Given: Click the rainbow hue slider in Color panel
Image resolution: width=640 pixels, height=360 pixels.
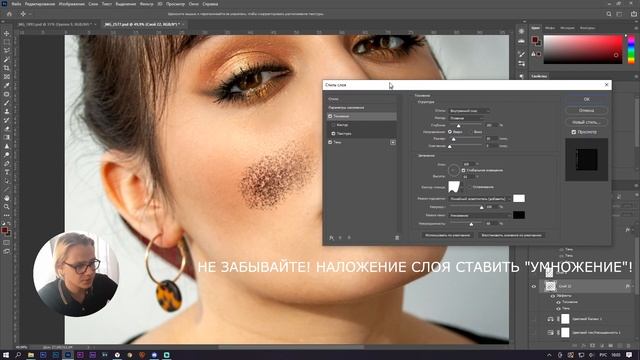Looking at the screenshot, I should click(631, 49).
